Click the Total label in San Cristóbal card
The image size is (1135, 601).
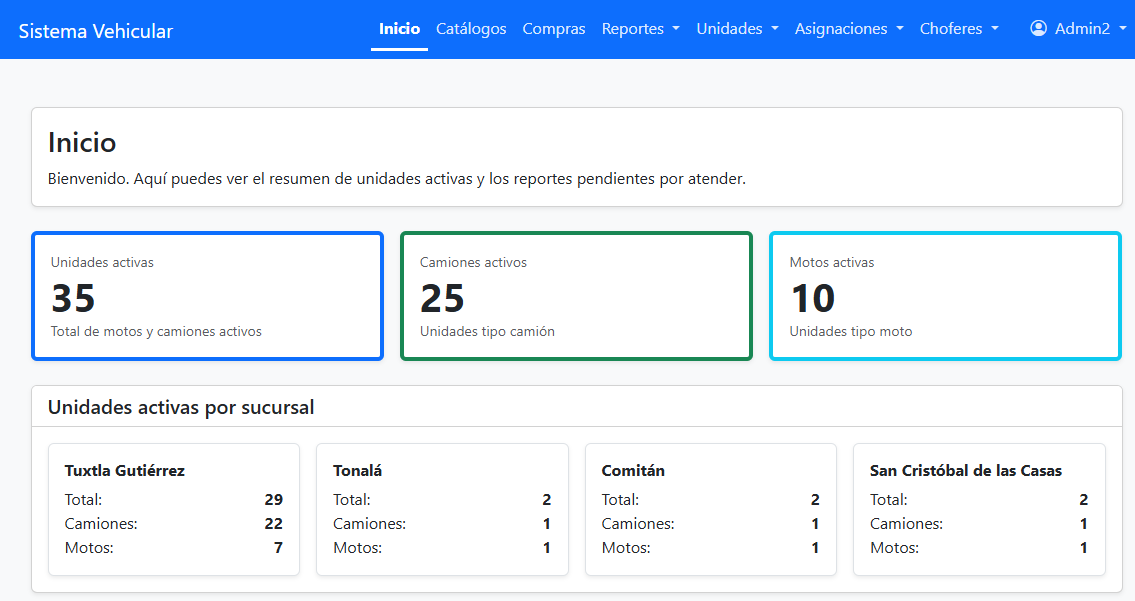pos(889,500)
